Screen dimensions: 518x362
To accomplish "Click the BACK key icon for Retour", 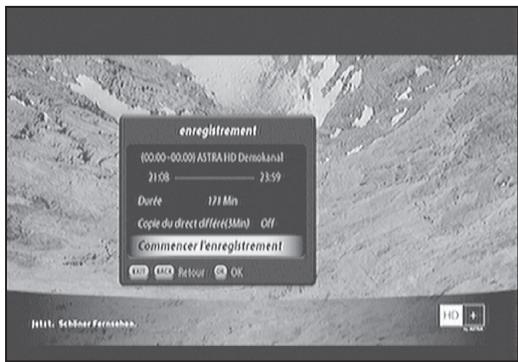I will pos(164,272).
